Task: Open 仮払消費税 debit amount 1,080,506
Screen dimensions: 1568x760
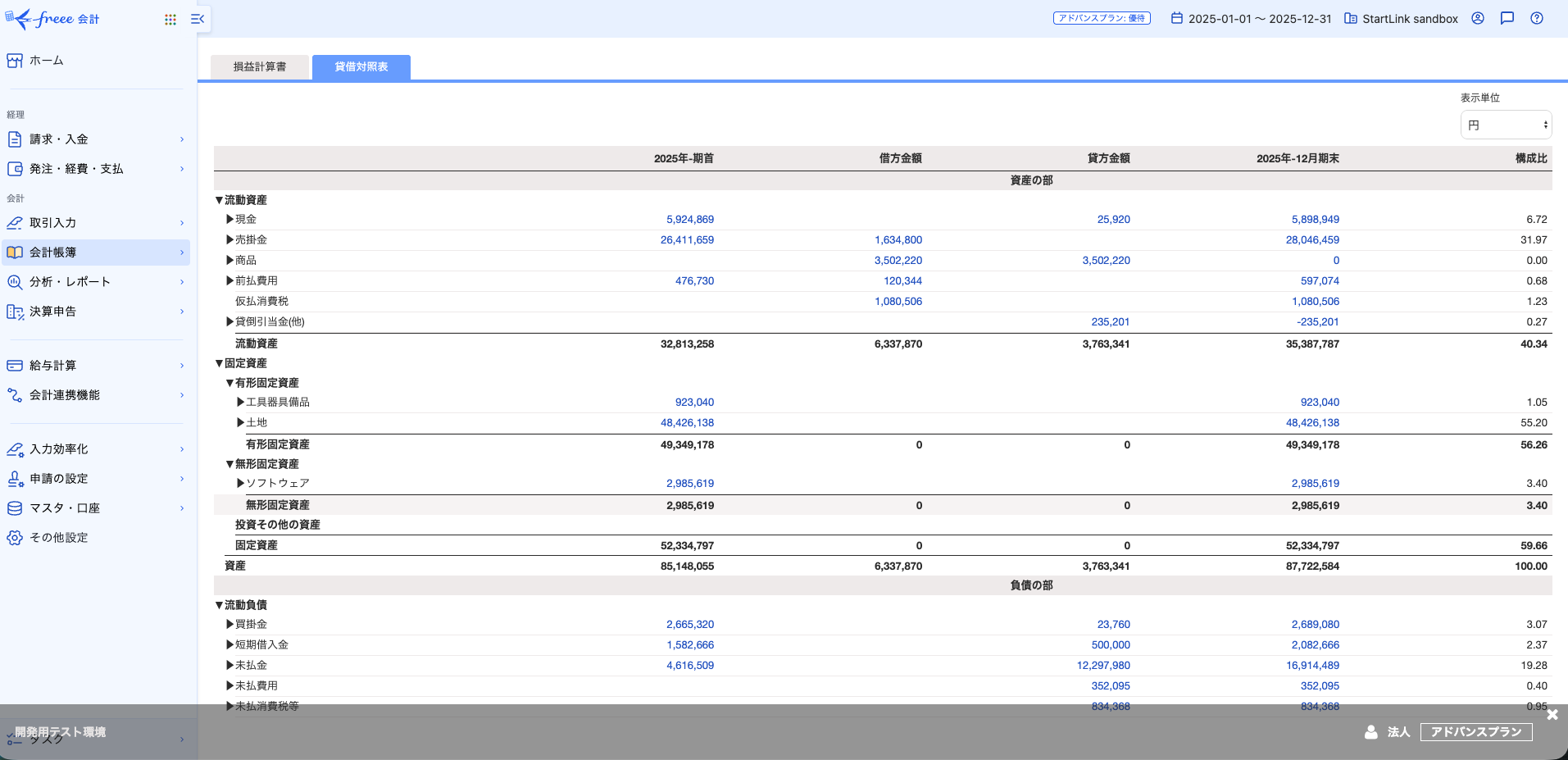Action: 898,301
